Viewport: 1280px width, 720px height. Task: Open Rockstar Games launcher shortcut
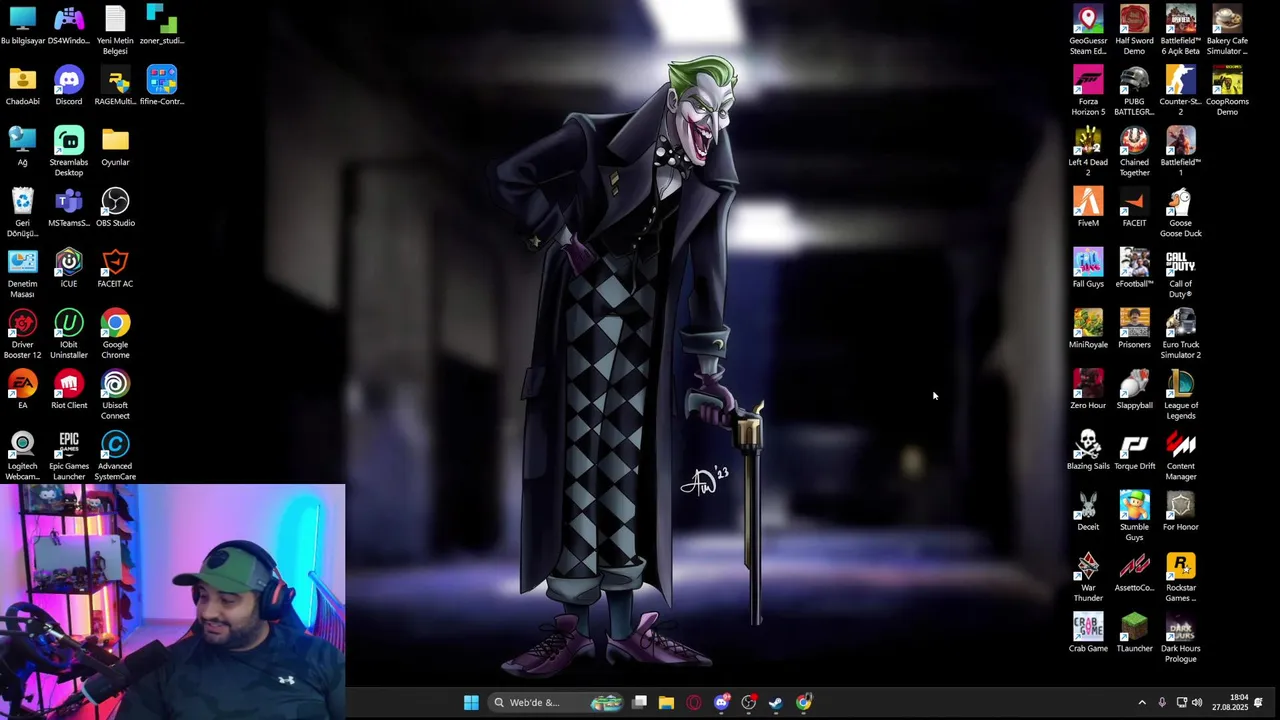pyautogui.click(x=1181, y=577)
